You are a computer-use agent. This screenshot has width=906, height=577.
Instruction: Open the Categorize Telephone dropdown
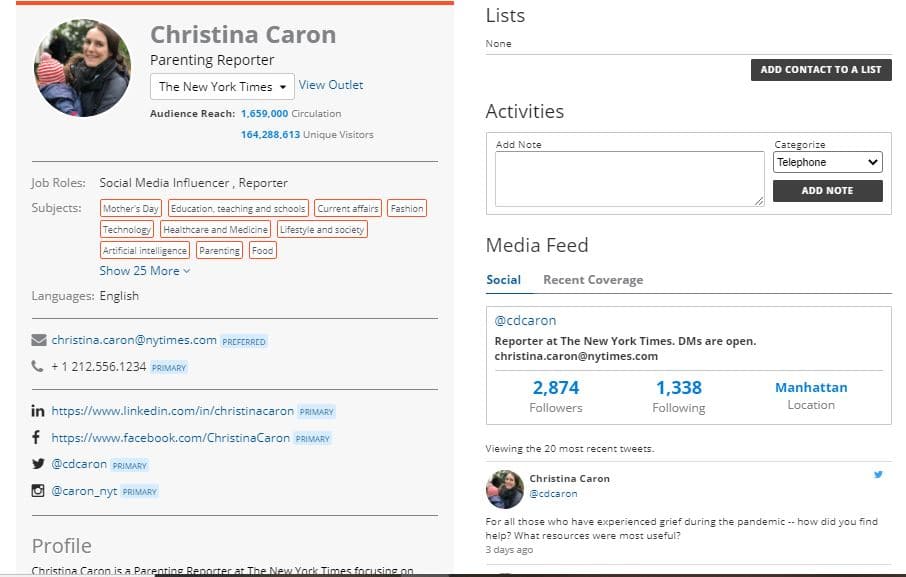click(827, 162)
